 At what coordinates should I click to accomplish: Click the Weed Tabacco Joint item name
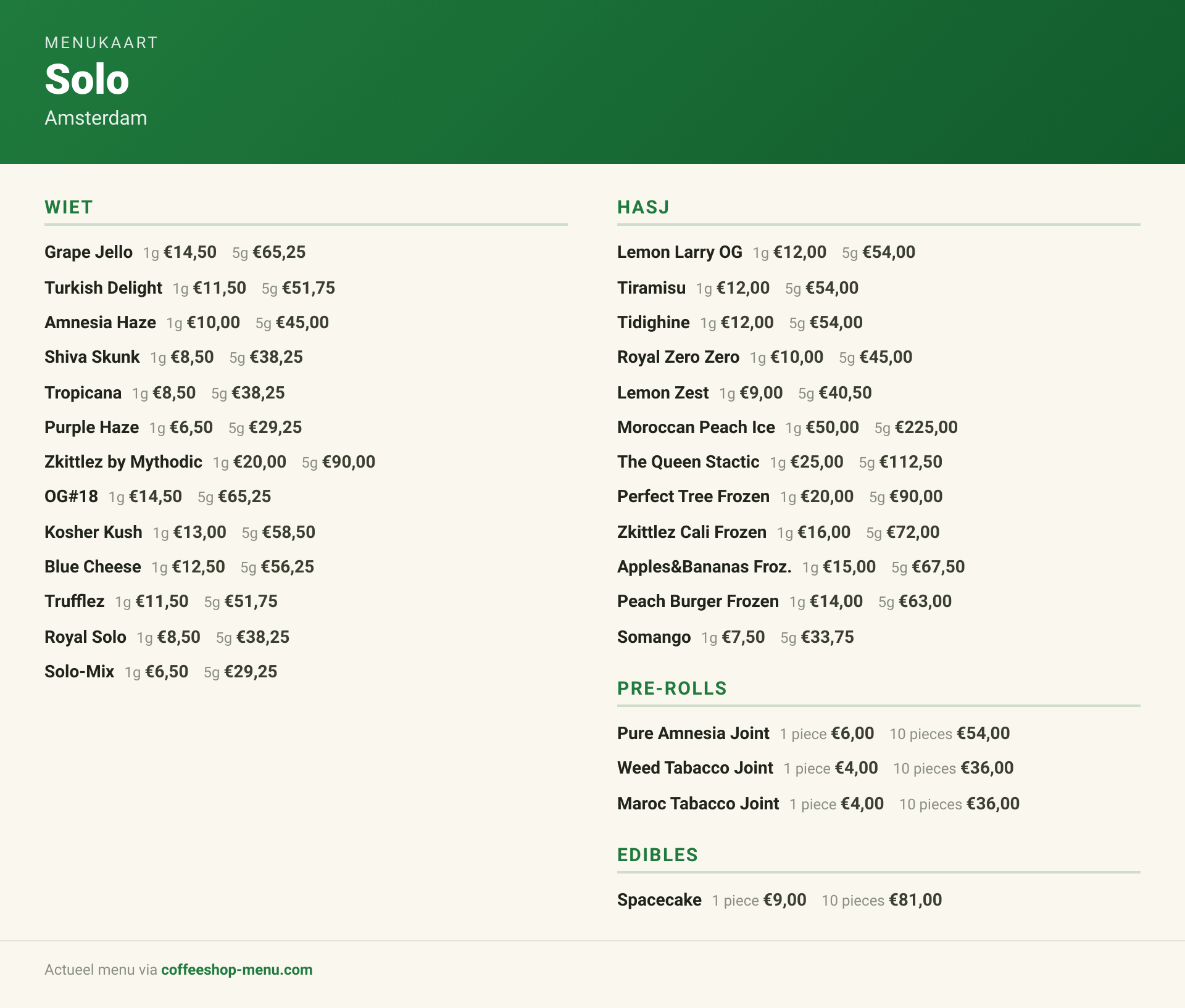pyautogui.click(x=695, y=768)
